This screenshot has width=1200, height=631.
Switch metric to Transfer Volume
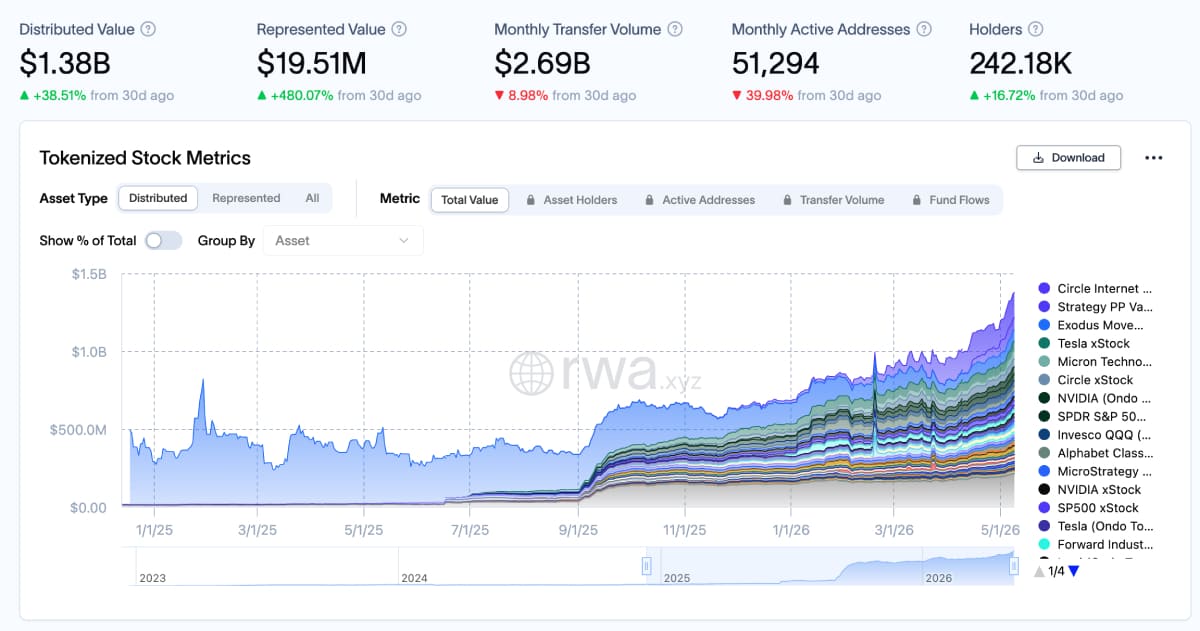(x=833, y=200)
